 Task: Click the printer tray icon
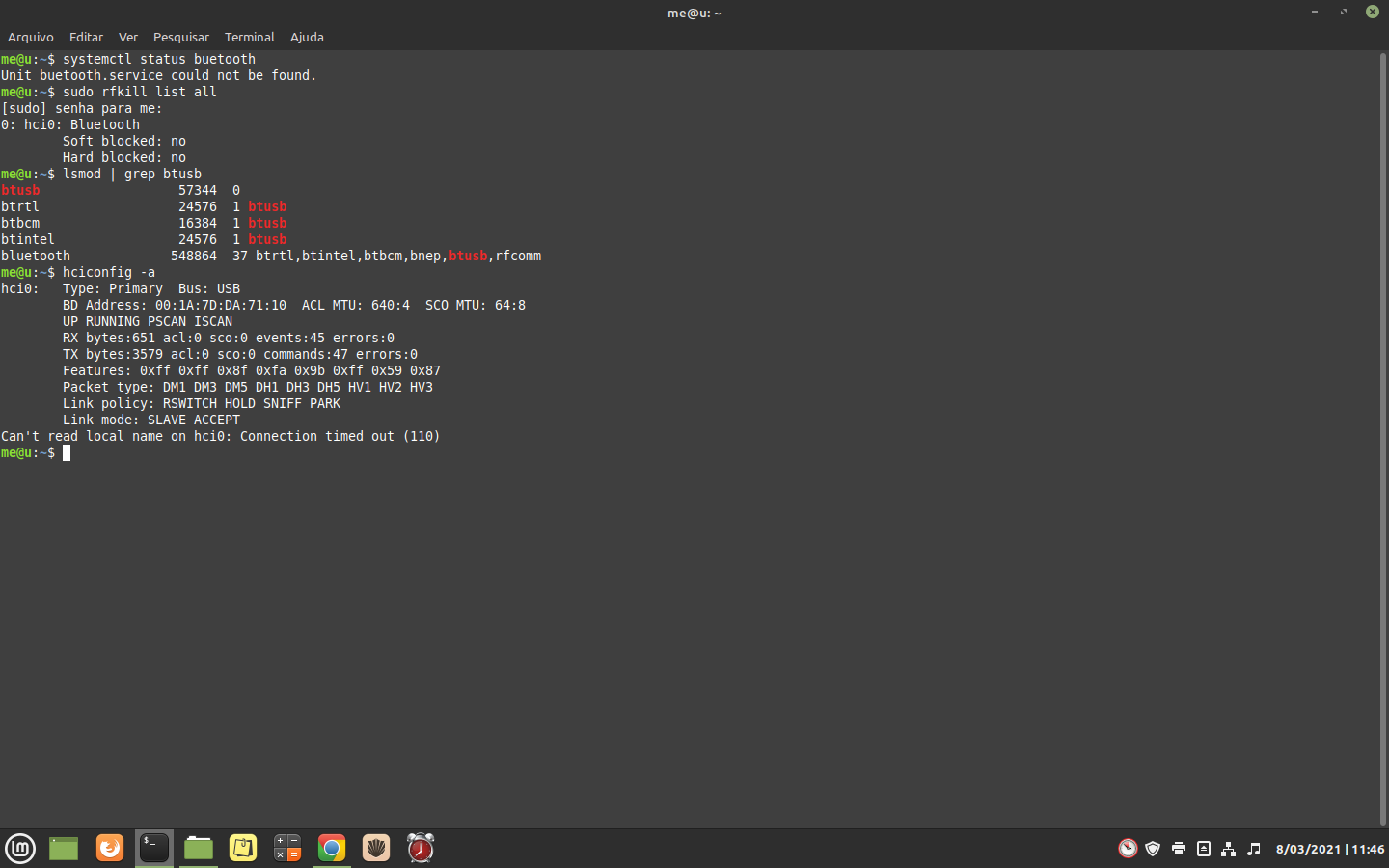coord(1179,849)
